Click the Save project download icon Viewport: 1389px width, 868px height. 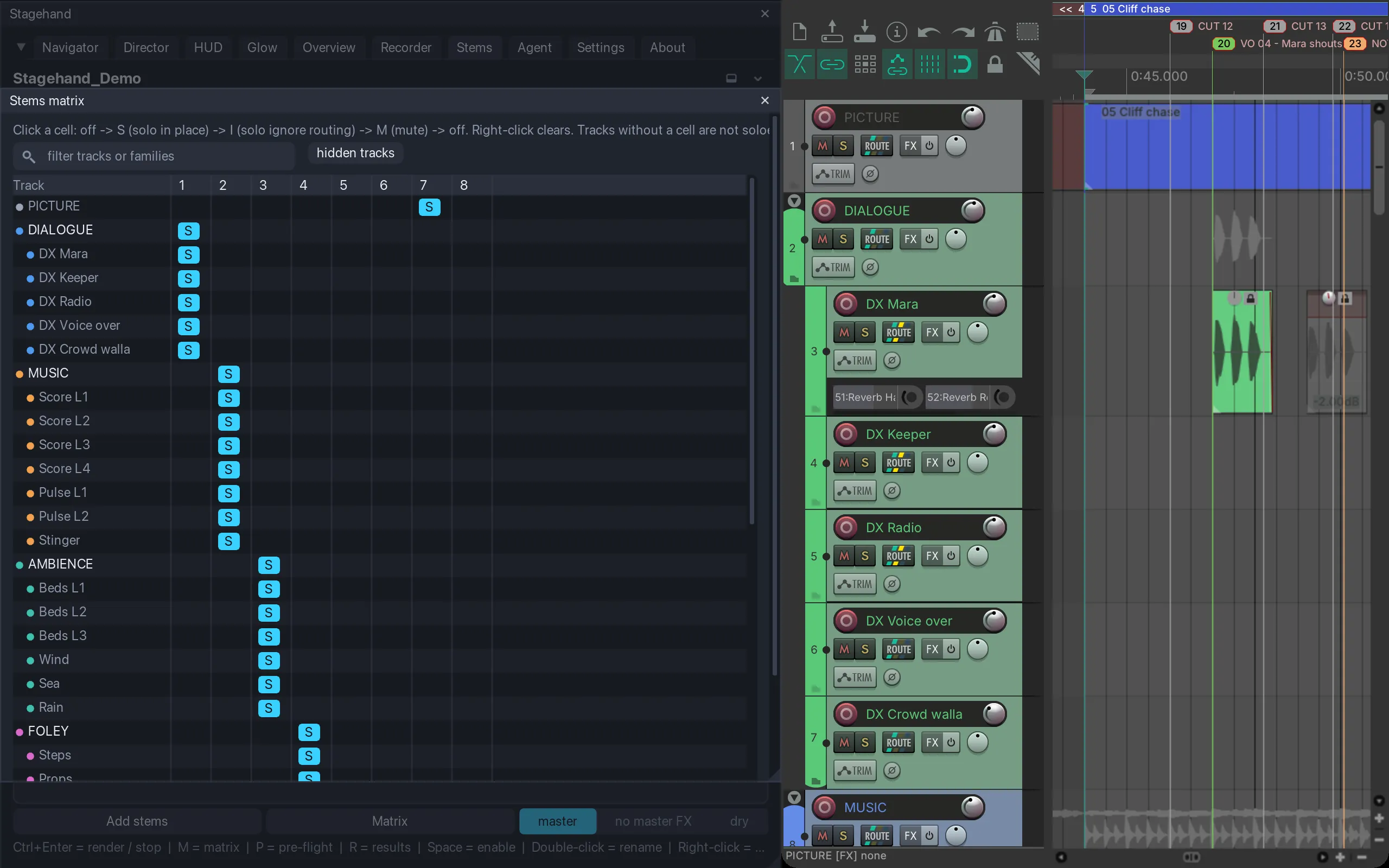coord(864,31)
